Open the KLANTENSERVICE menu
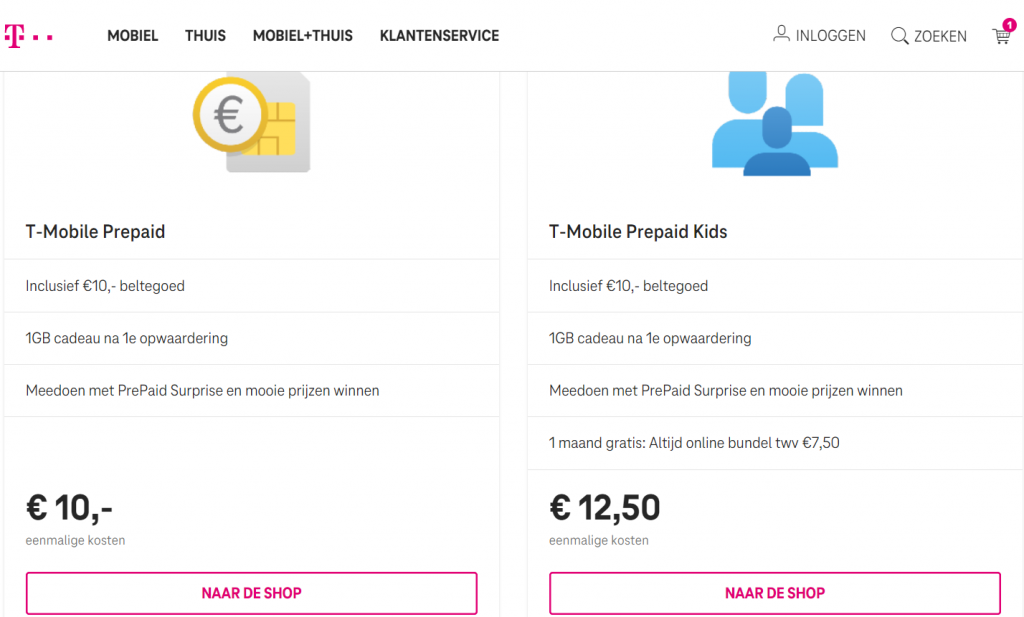The image size is (1024, 617). pyautogui.click(x=439, y=36)
